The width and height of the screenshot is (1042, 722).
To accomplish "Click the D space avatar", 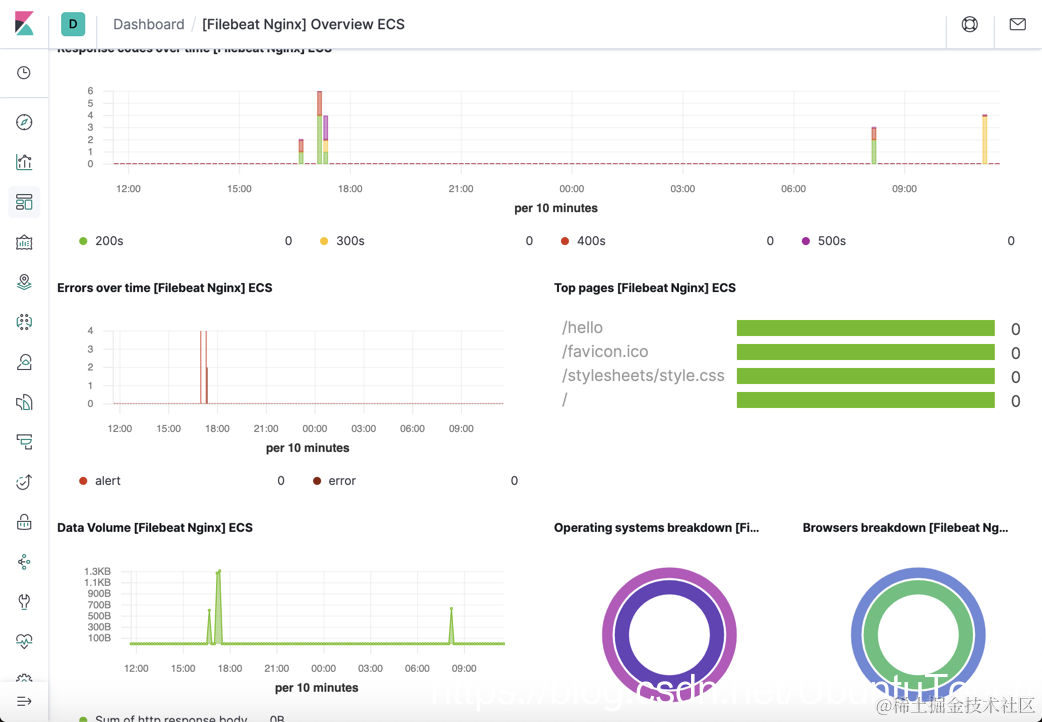I will 73,24.
